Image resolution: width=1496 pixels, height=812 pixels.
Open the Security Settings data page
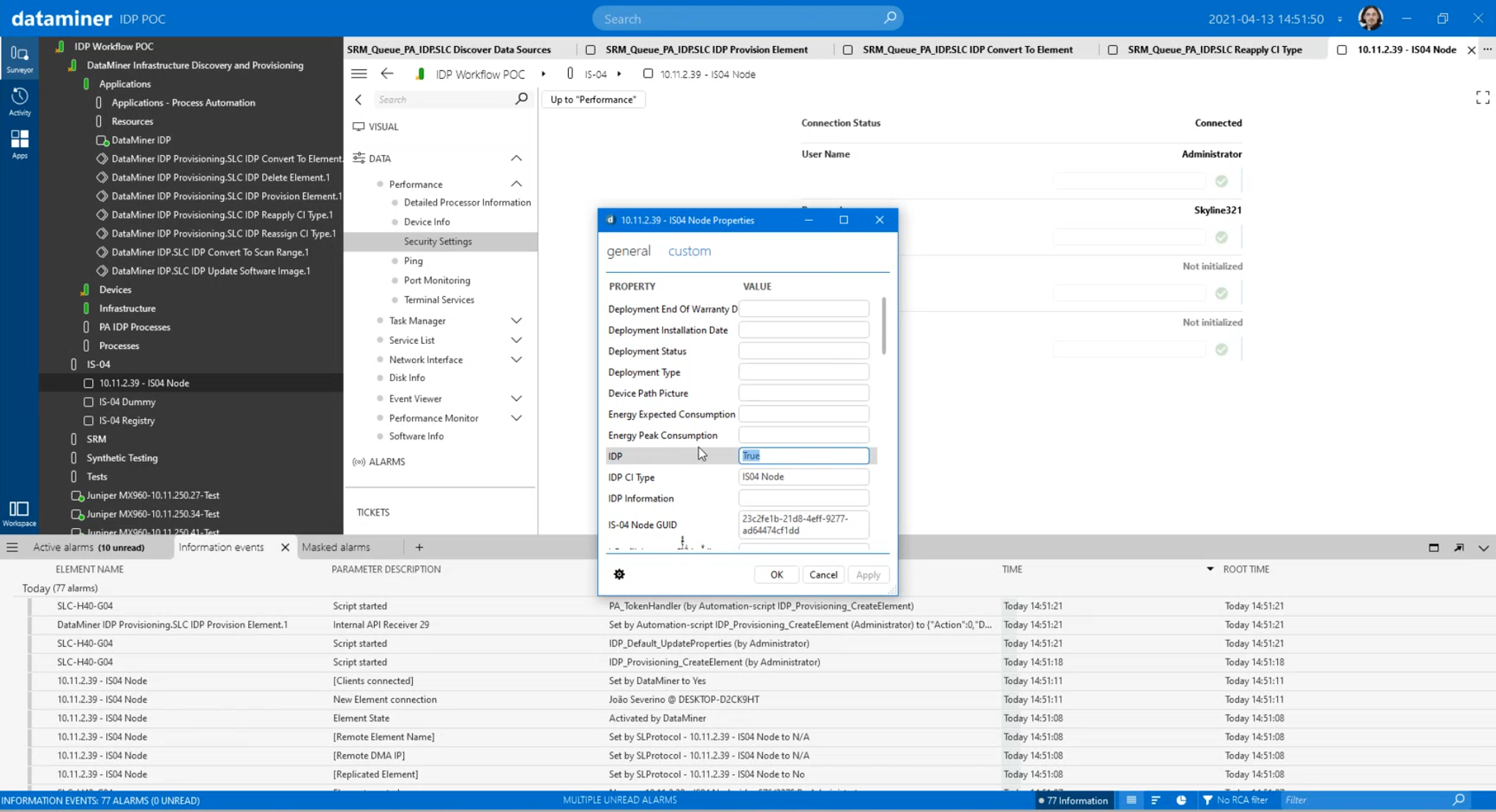(438, 241)
